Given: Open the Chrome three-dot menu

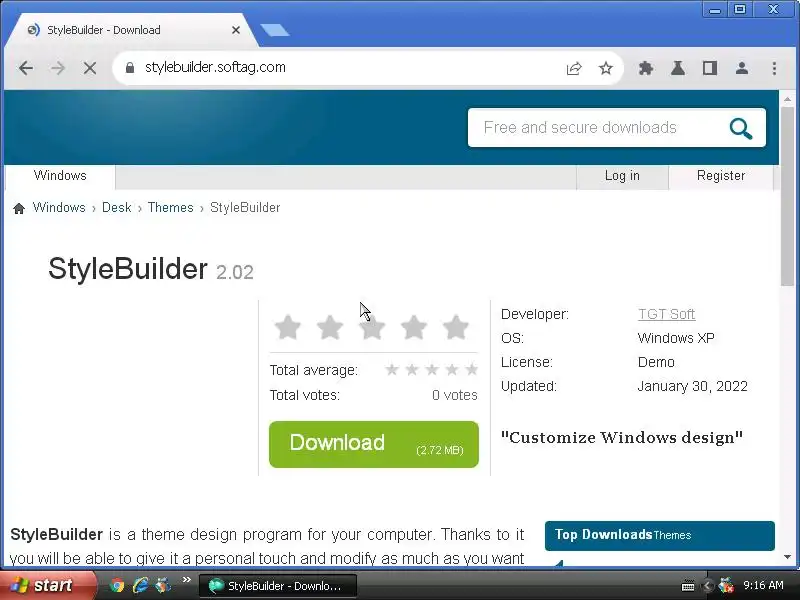Looking at the screenshot, I should tap(774, 68).
